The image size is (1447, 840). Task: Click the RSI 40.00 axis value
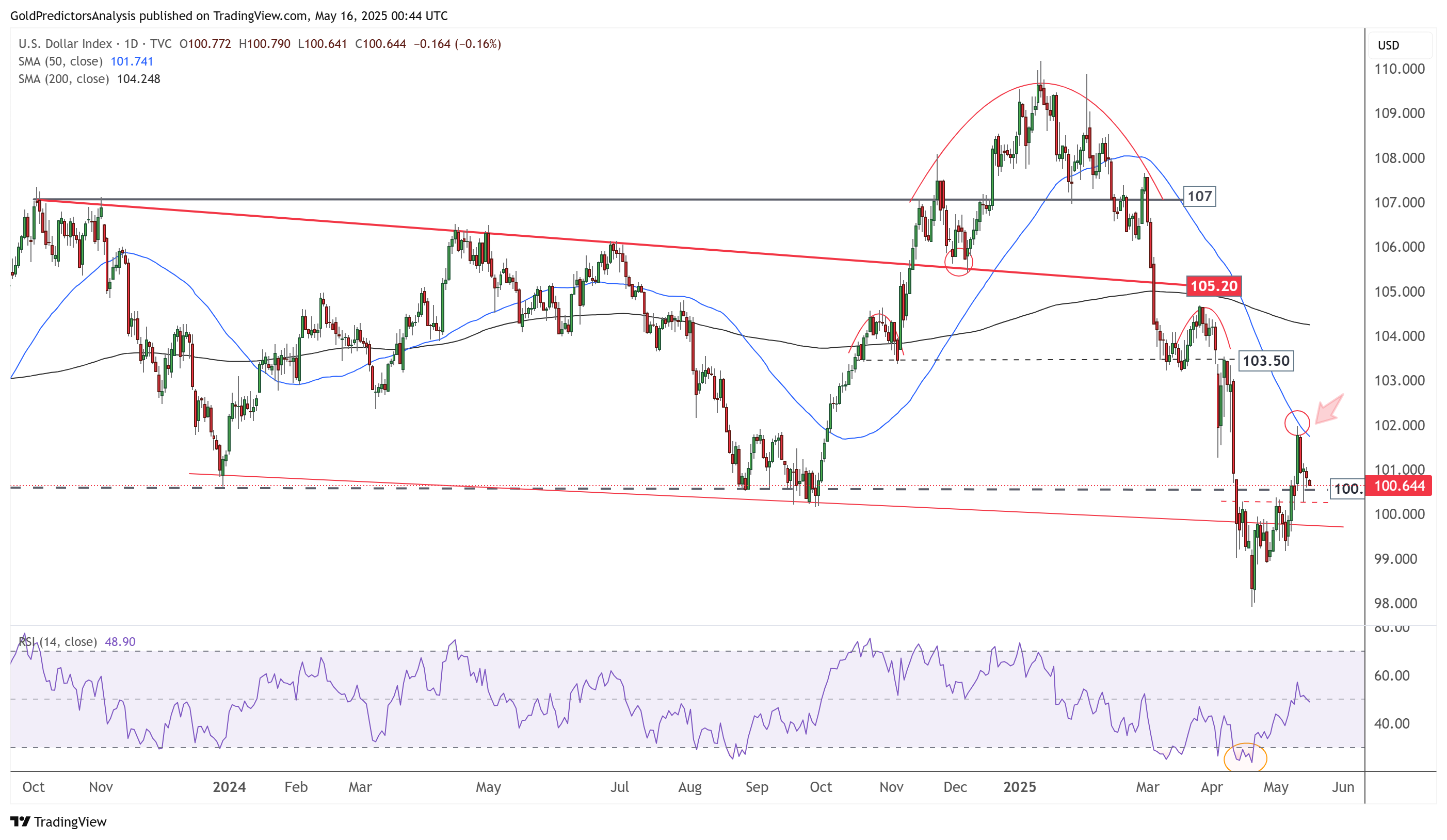[x=1392, y=723]
